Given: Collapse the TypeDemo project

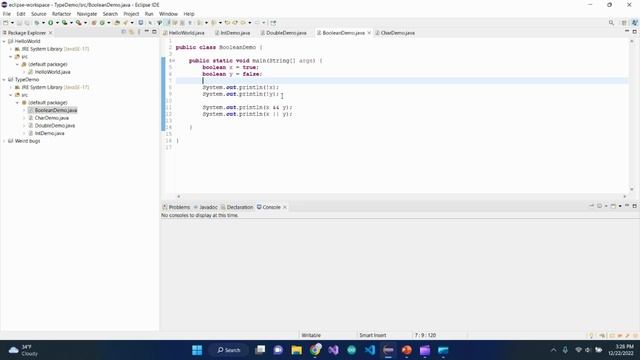Looking at the screenshot, I should 4,80.
